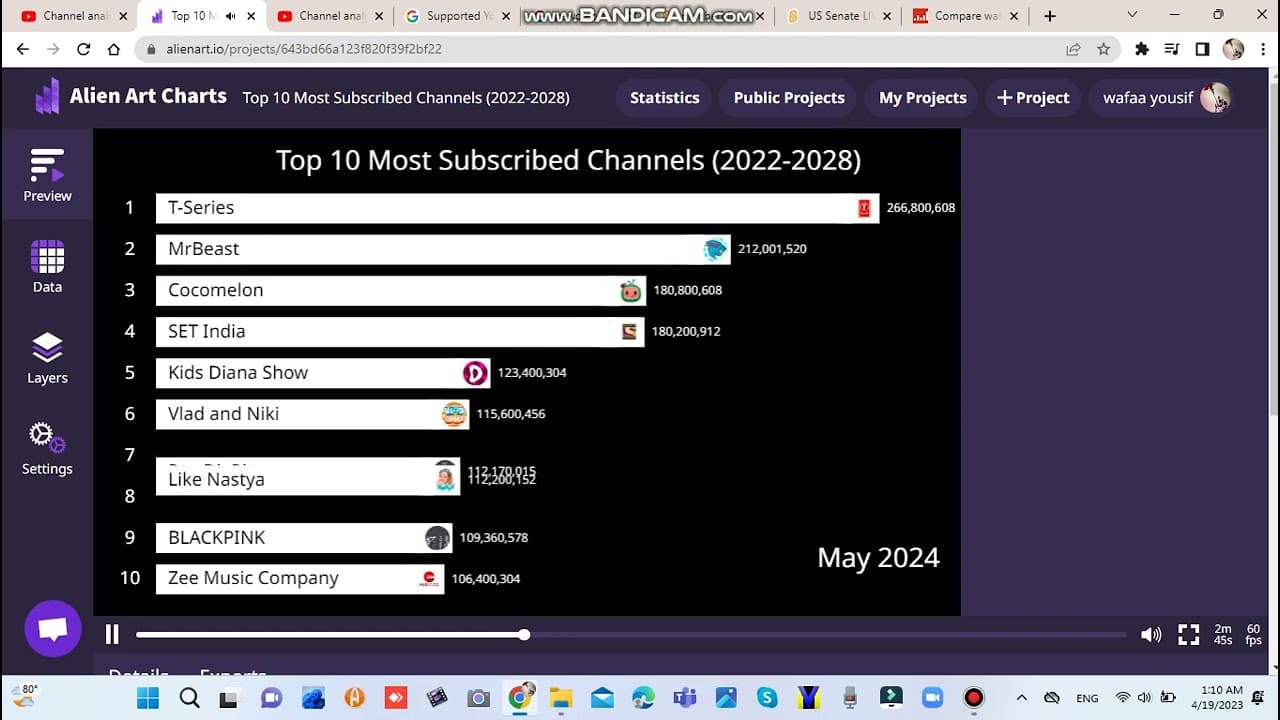This screenshot has height=720, width=1280.
Task: Mute audio icon on Top 10 tab
Action: click(231, 16)
